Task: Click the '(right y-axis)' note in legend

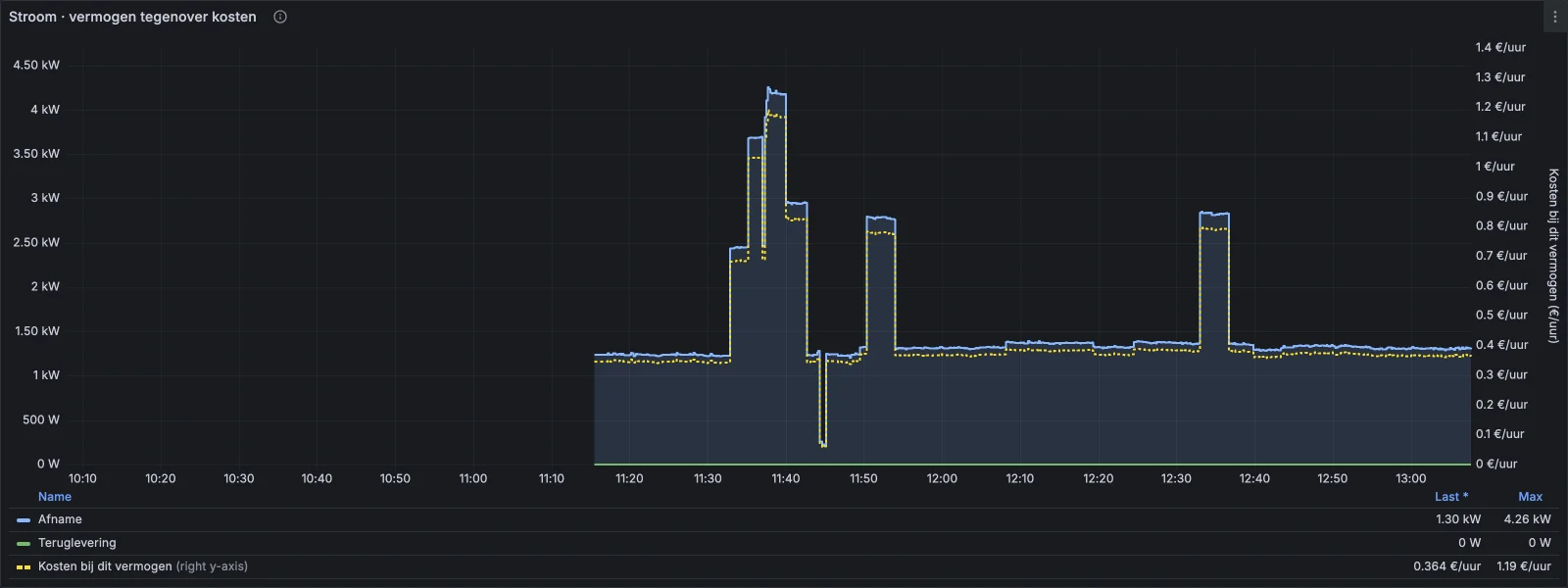Action: click(212, 566)
